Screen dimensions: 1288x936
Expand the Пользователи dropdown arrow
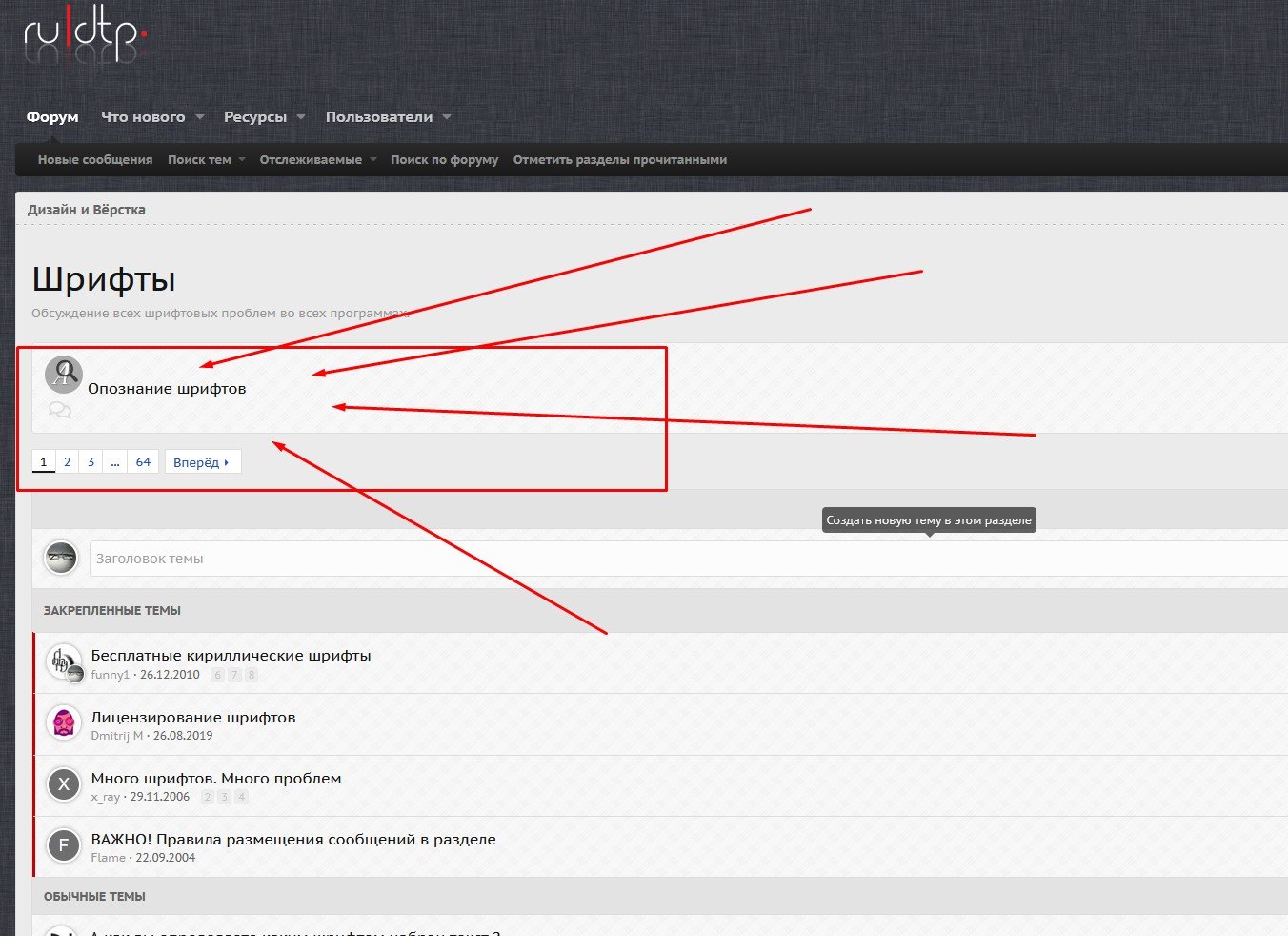click(x=447, y=117)
